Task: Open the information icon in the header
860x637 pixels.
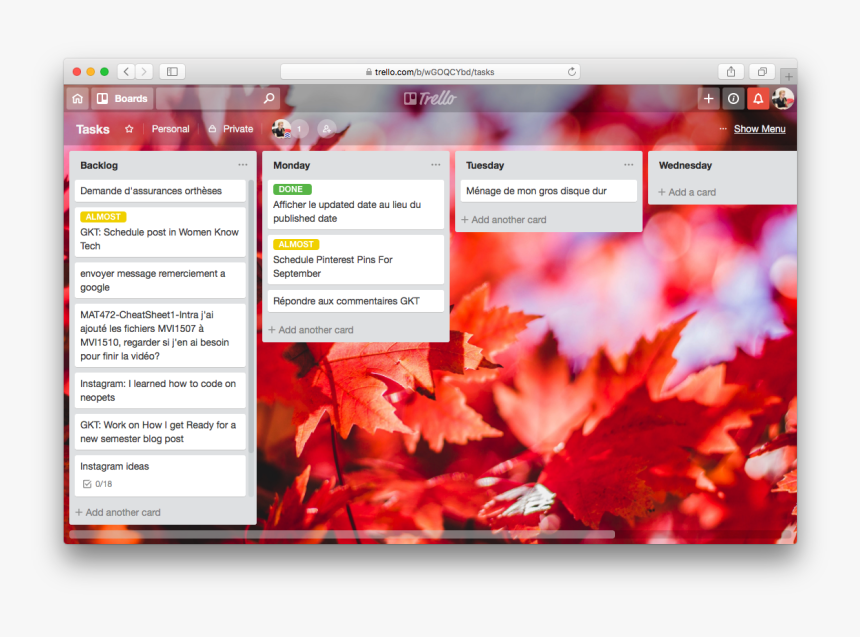Action: (734, 98)
